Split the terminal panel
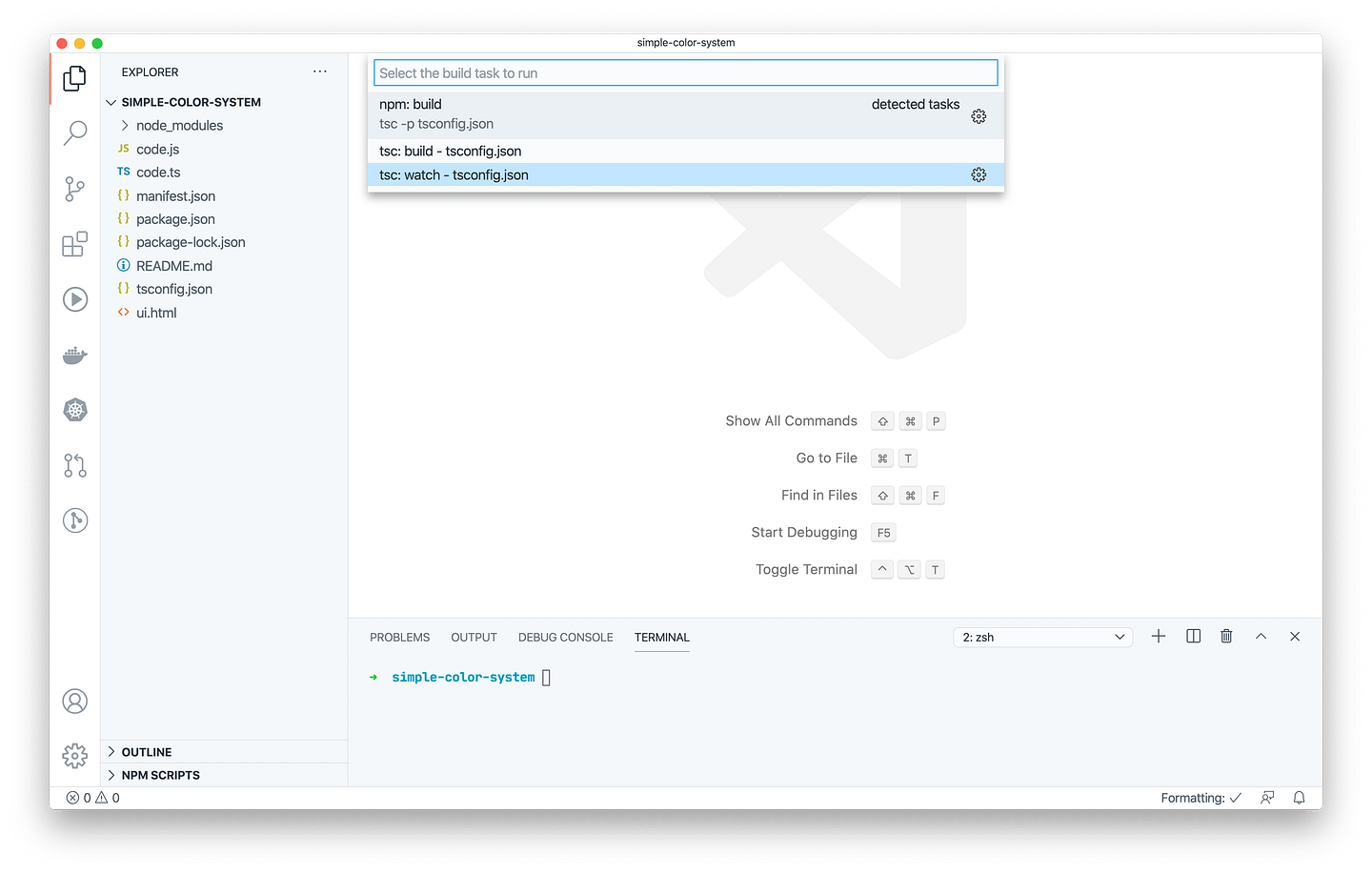Screen dimensions: 1372x875 pos(1193,637)
